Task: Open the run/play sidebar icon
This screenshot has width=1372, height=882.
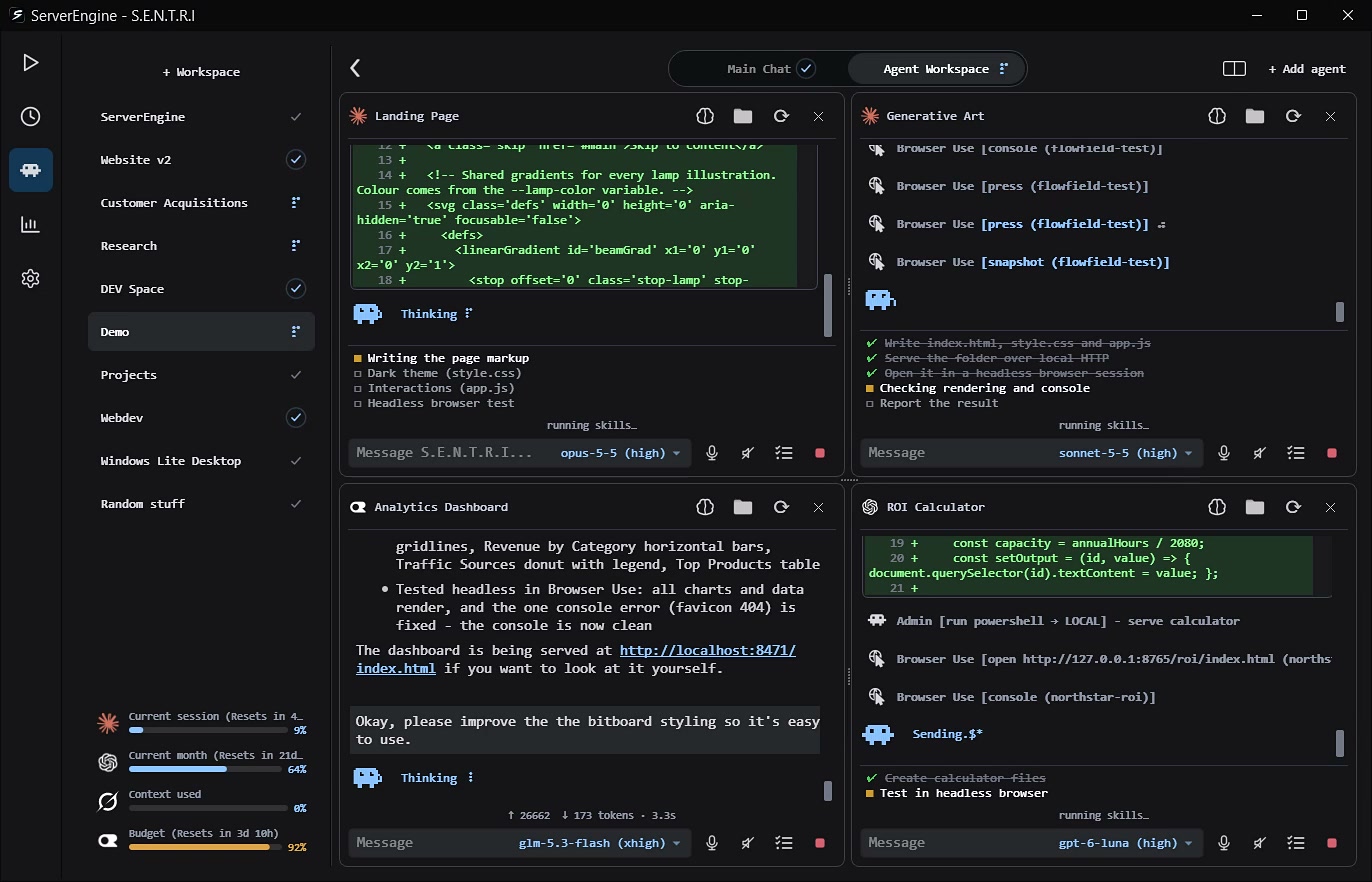Action: 30,63
